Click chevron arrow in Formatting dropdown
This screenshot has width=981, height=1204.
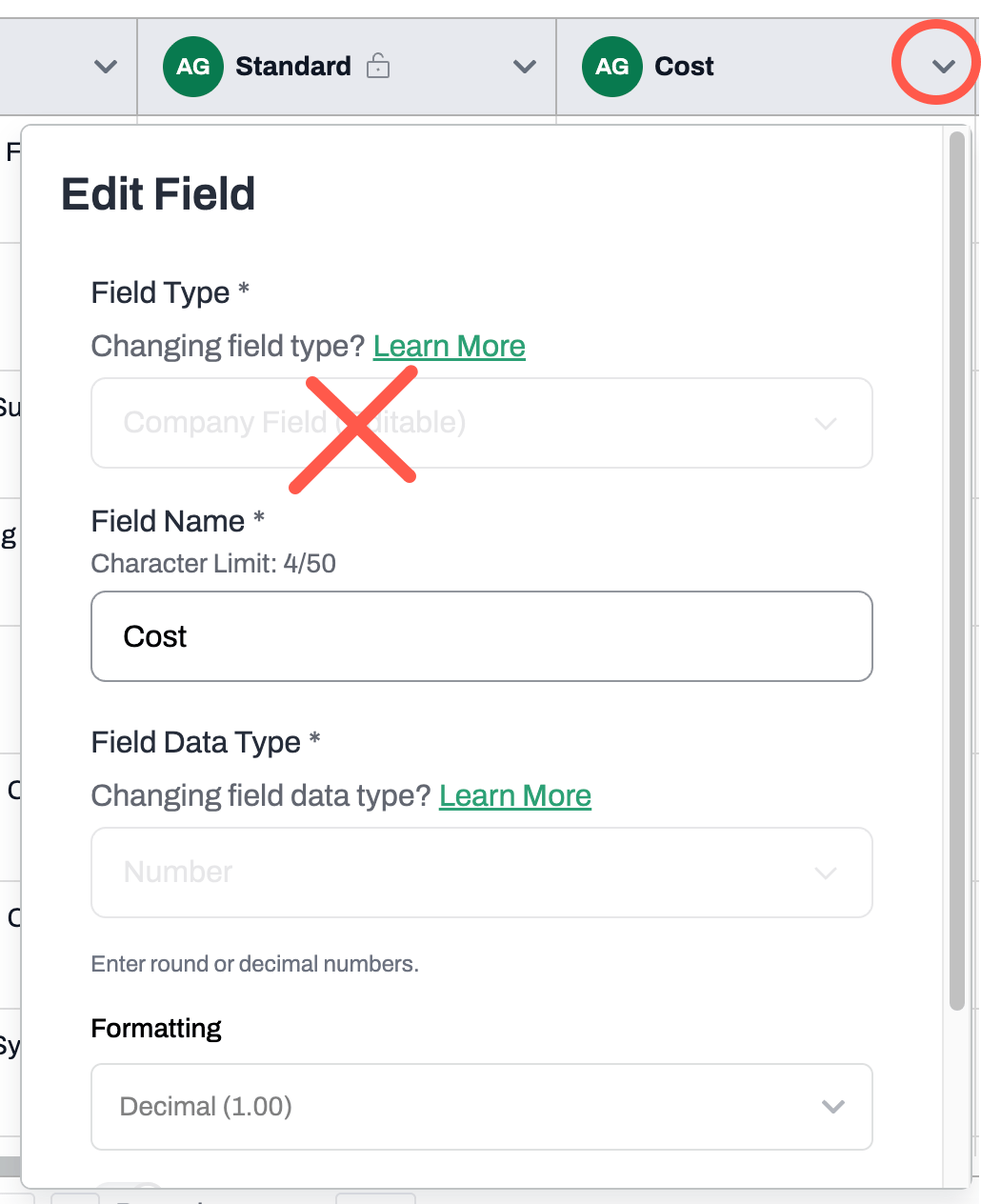pyautogui.click(x=833, y=1107)
